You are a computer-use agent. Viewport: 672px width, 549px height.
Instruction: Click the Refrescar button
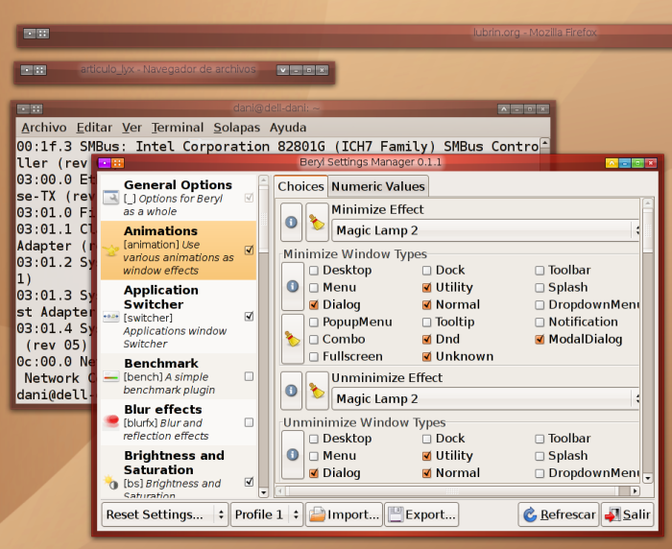pos(558,515)
